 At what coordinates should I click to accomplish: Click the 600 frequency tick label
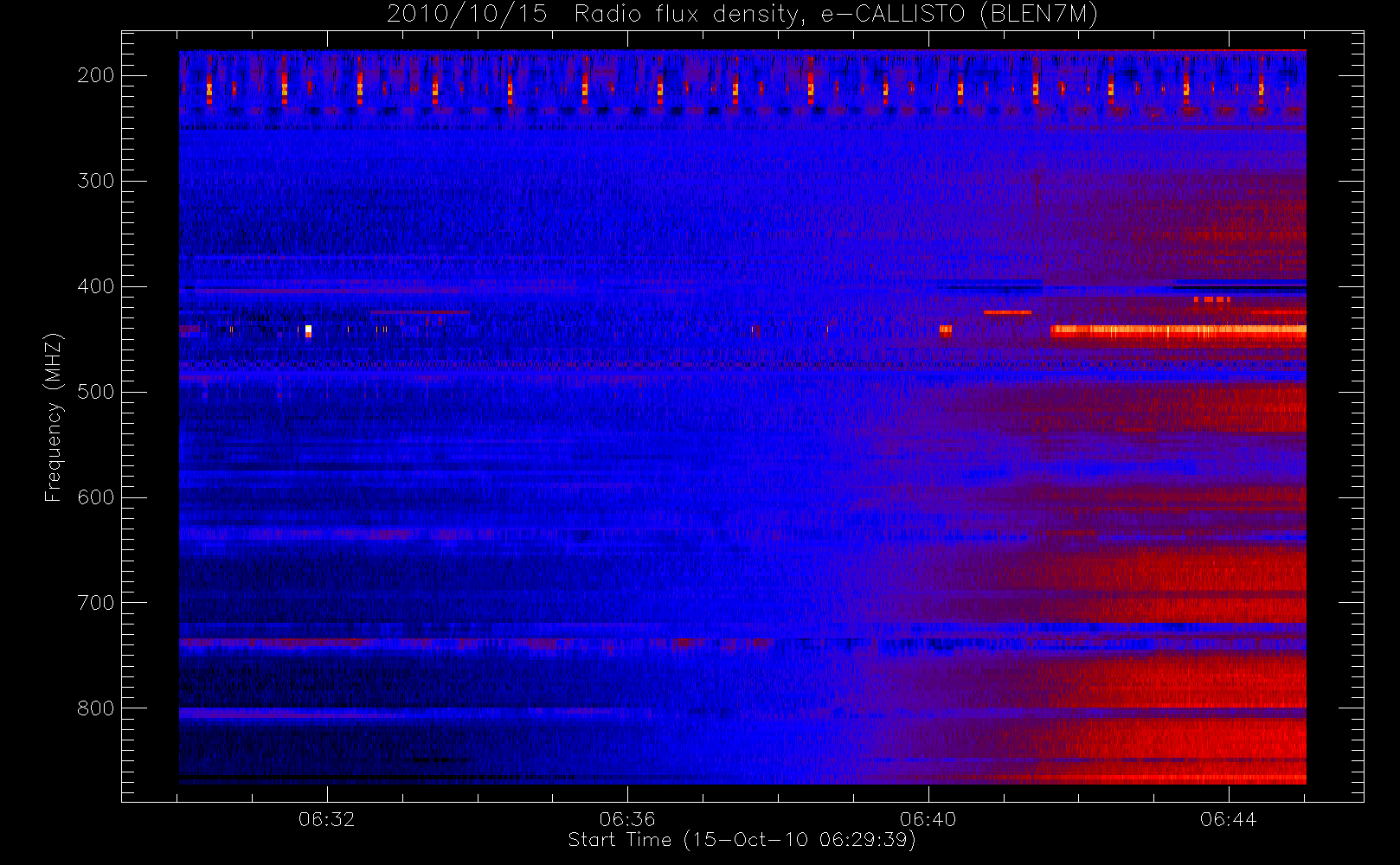coord(96,497)
